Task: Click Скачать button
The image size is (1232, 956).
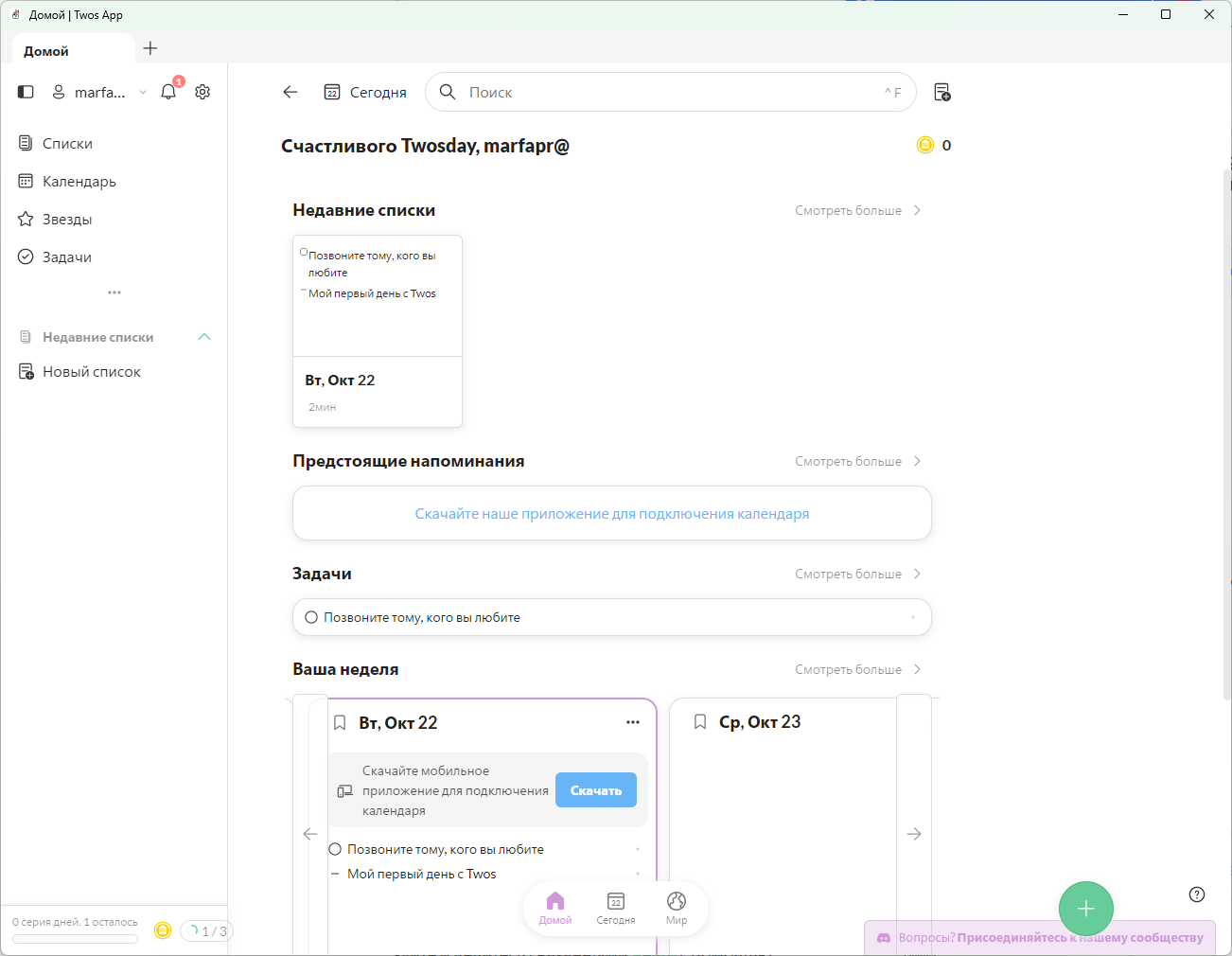Action: coord(596,790)
